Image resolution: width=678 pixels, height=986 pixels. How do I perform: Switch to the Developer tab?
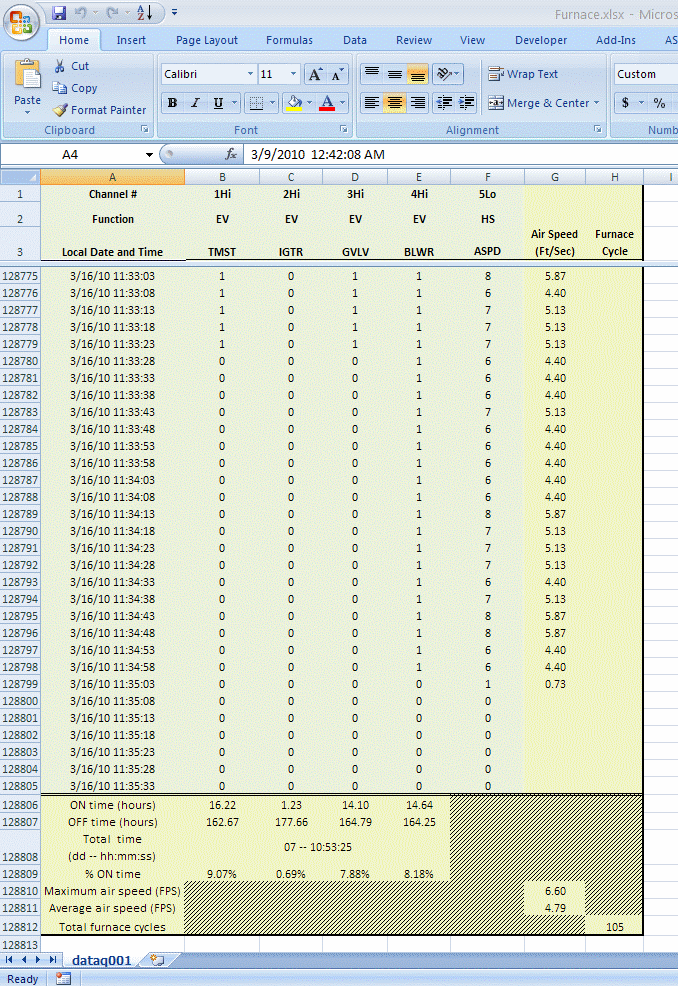pos(541,40)
